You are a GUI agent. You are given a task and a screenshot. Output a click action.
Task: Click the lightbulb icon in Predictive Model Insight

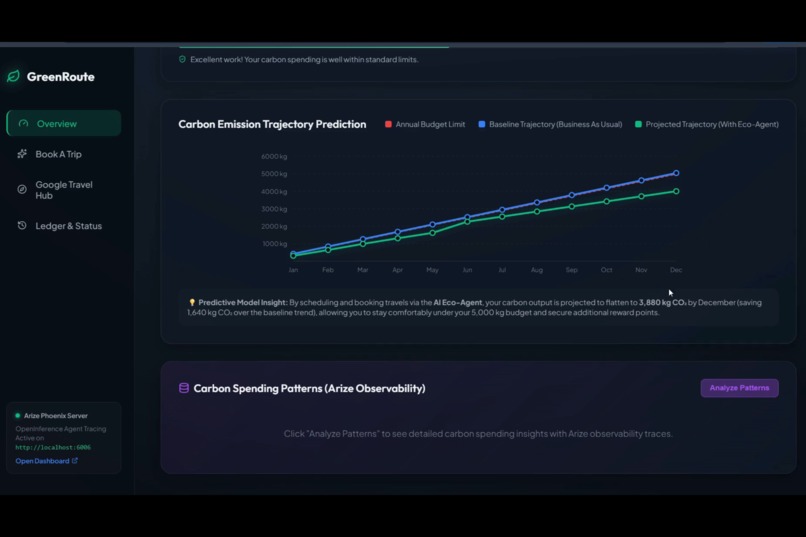(192, 303)
